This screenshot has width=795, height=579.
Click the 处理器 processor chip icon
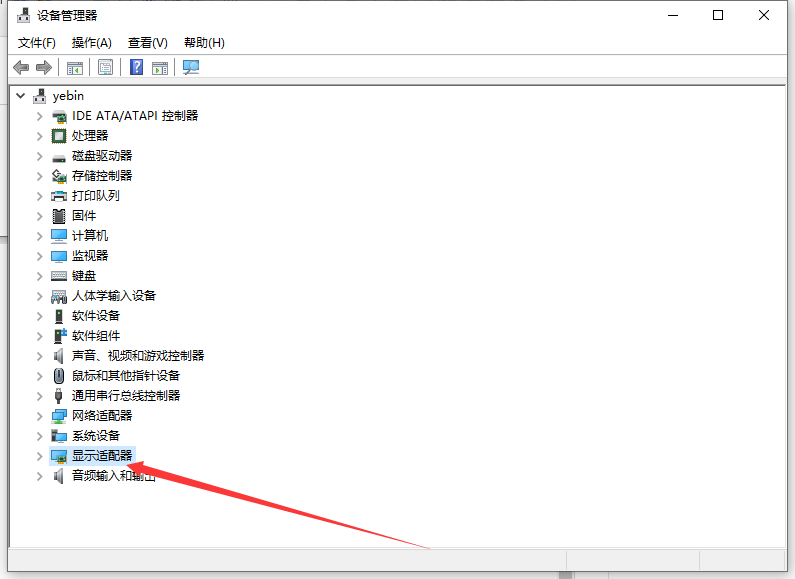point(59,136)
